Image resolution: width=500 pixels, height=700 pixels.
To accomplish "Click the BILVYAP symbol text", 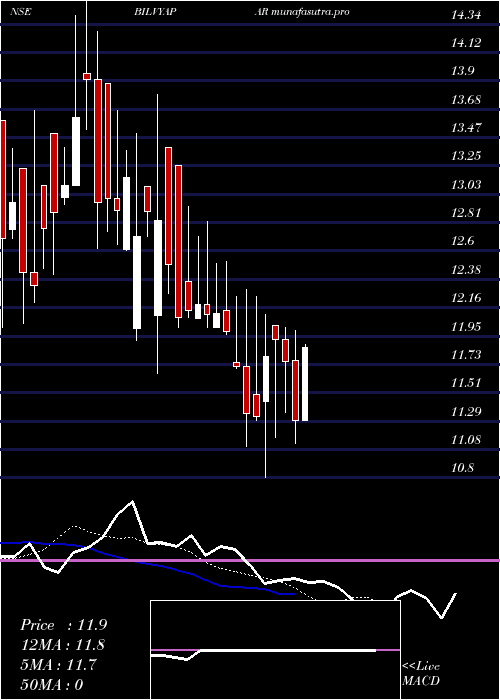I will coord(154,12).
